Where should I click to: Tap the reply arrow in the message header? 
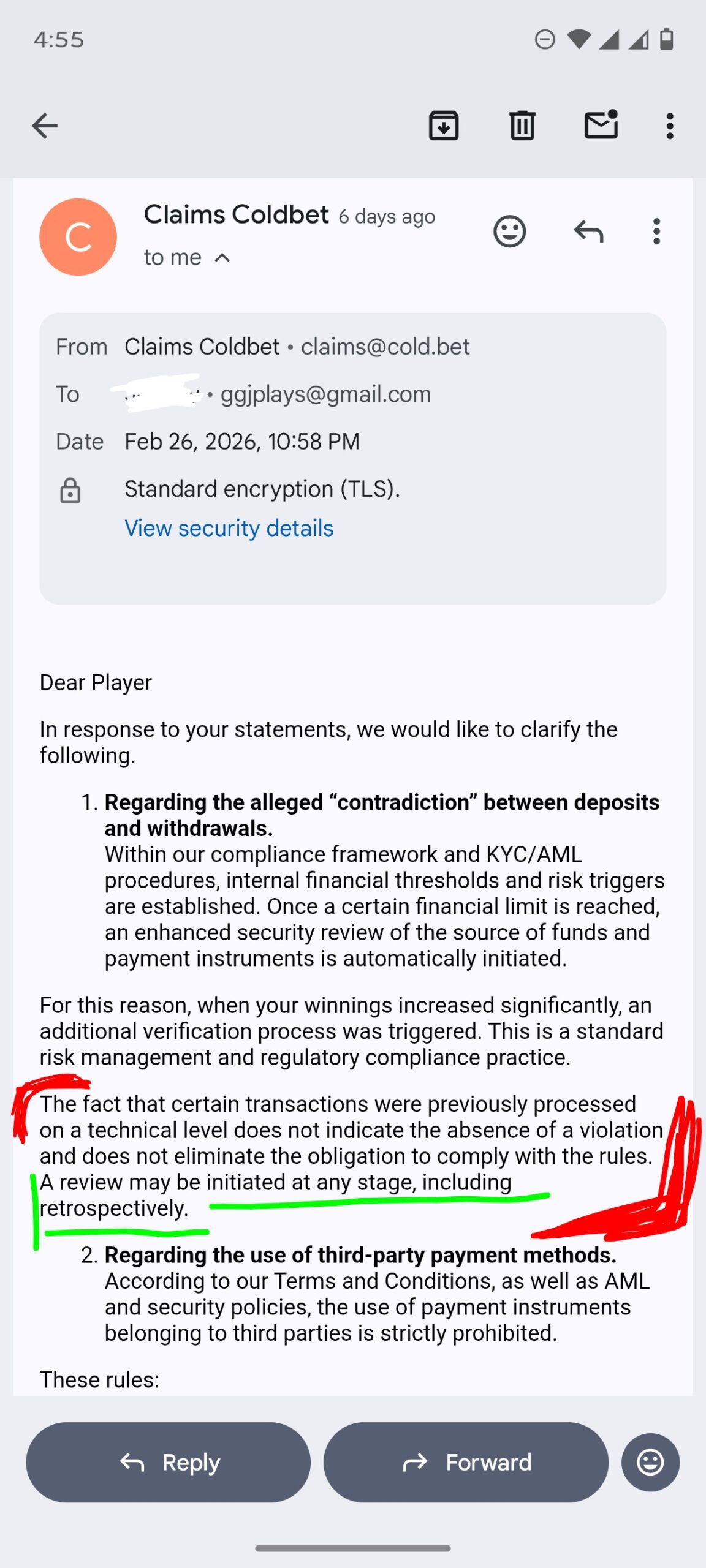click(x=588, y=232)
